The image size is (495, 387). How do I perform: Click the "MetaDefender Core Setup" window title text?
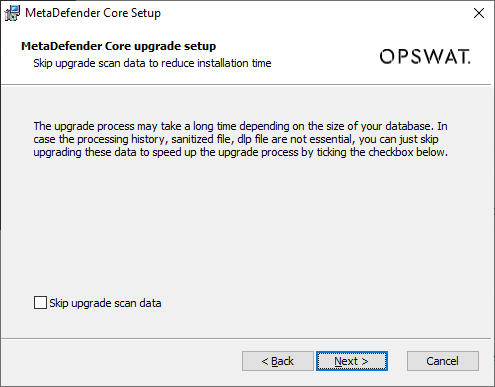pyautogui.click(x=93, y=13)
